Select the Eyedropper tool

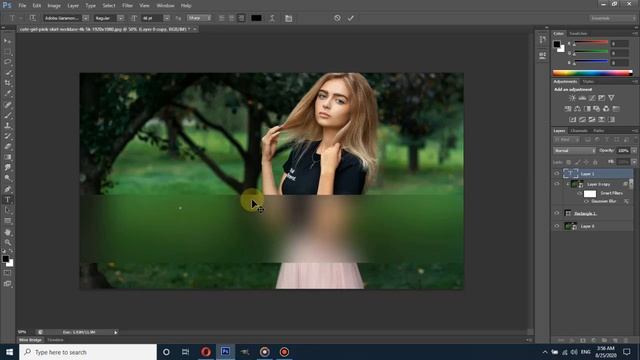[7, 93]
